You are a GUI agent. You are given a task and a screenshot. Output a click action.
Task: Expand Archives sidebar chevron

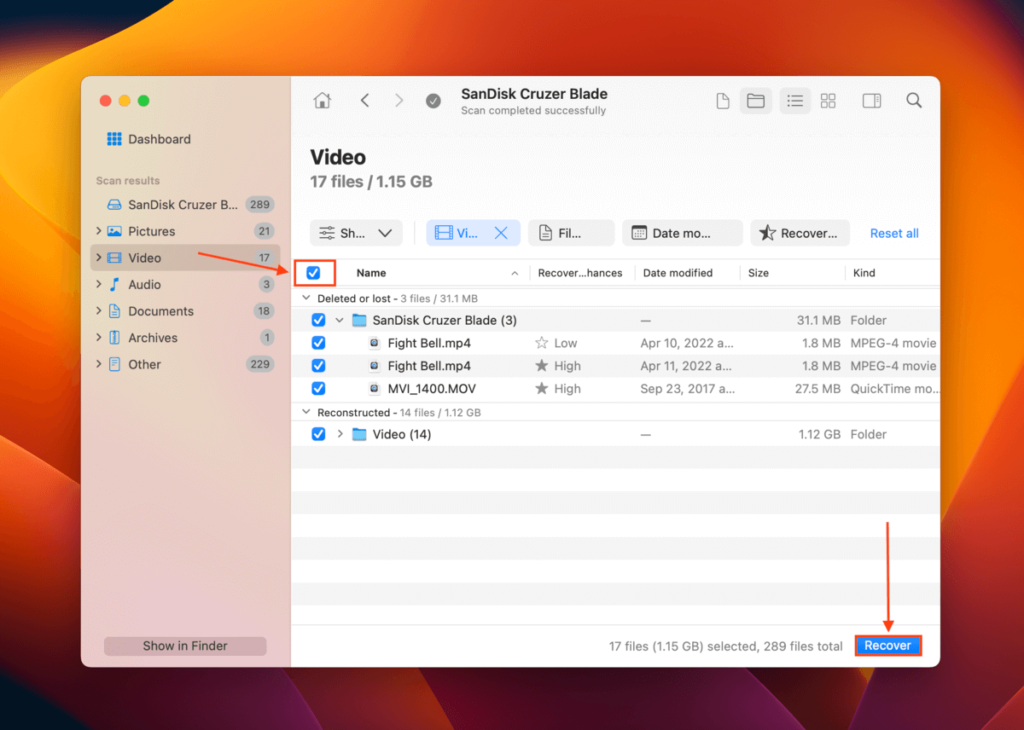[99, 338]
